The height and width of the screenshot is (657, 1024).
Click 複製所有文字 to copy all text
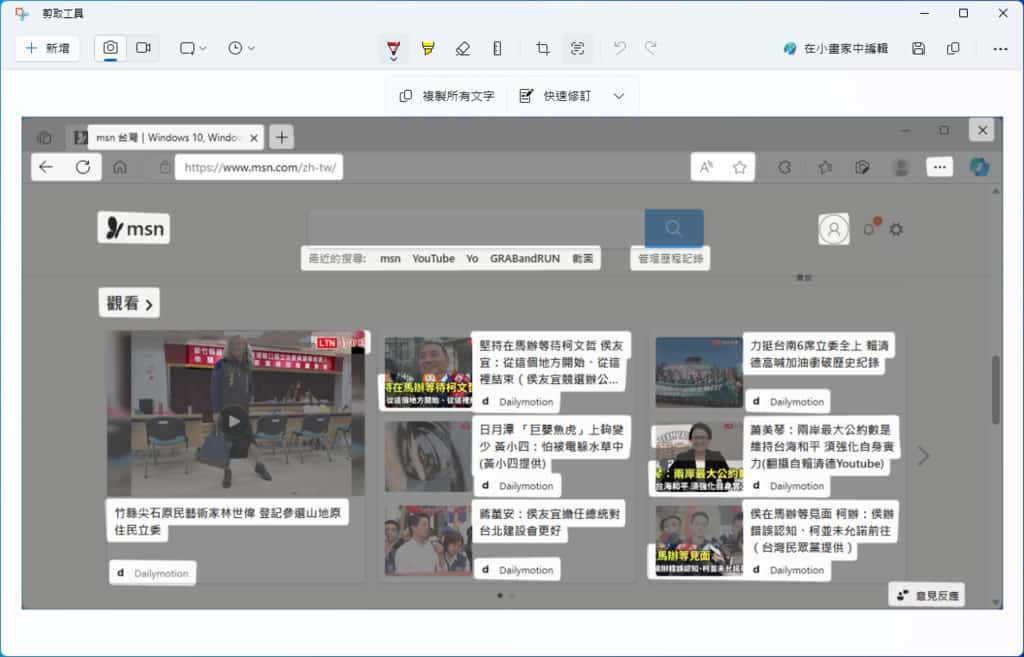coord(447,96)
